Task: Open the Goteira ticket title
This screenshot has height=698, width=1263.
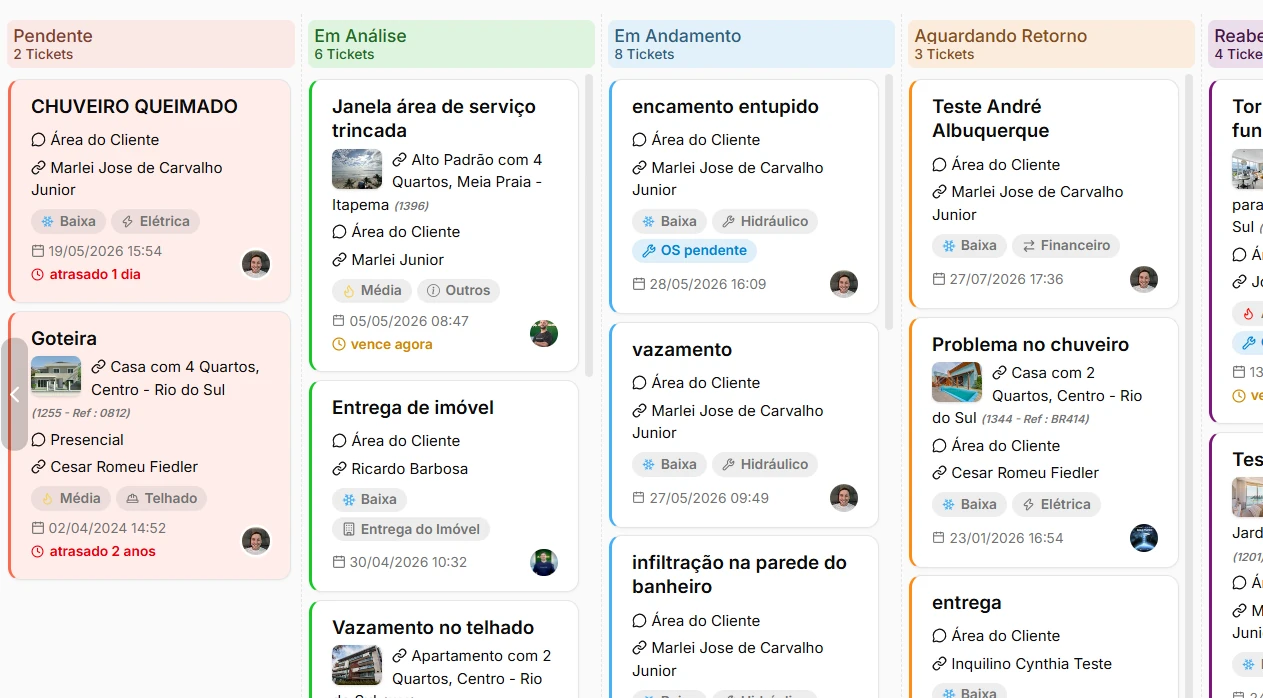Action: point(64,338)
